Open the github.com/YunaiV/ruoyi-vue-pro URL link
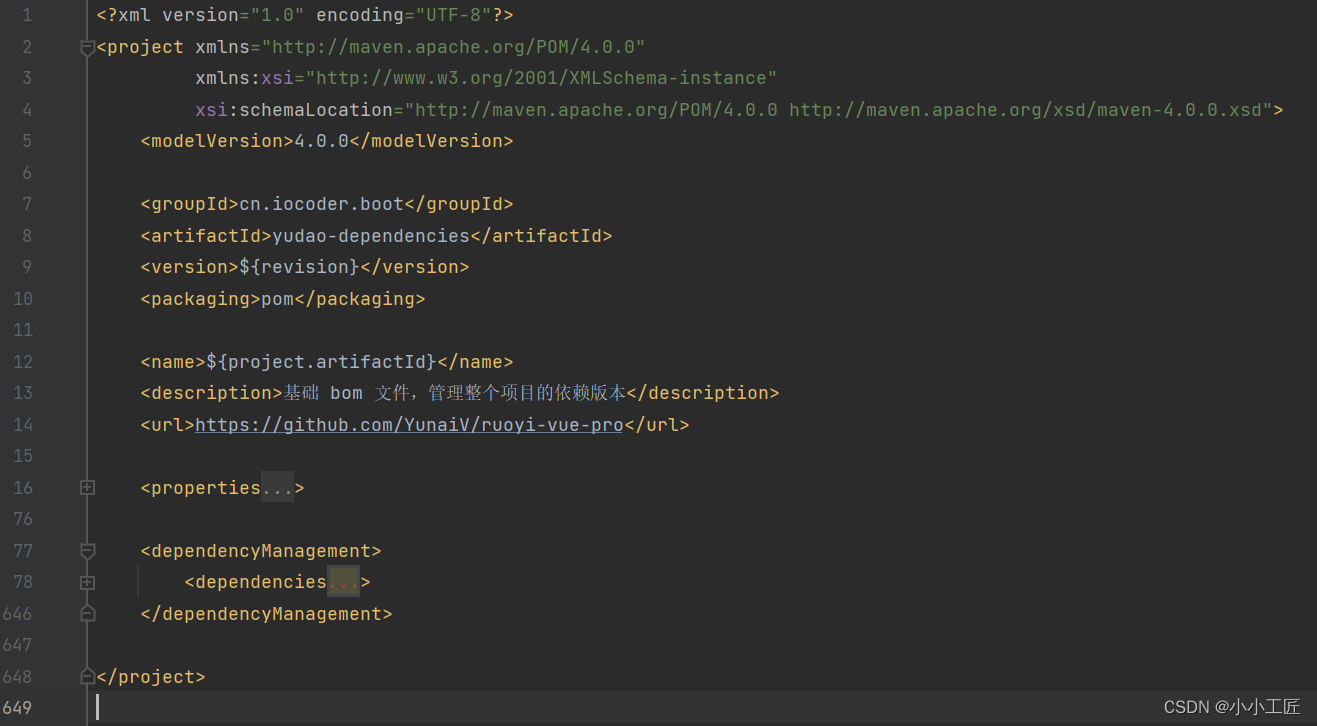 [409, 425]
